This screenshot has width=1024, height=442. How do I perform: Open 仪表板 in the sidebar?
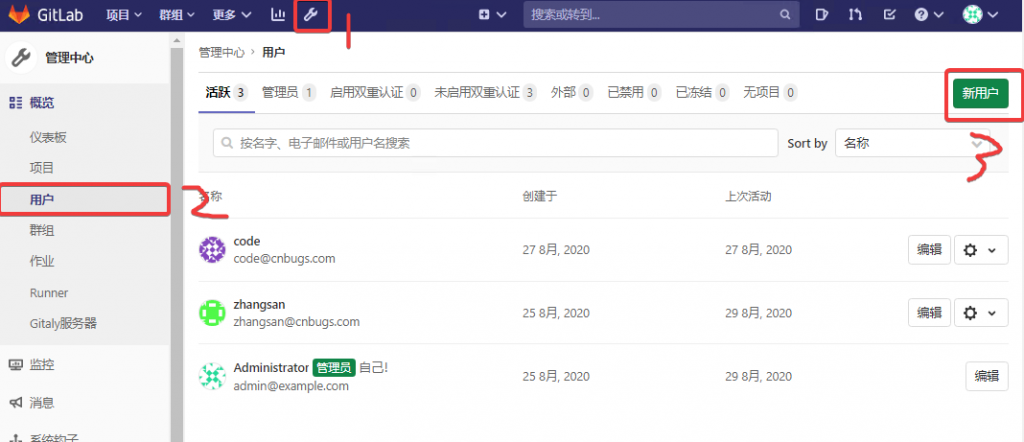pos(48,137)
